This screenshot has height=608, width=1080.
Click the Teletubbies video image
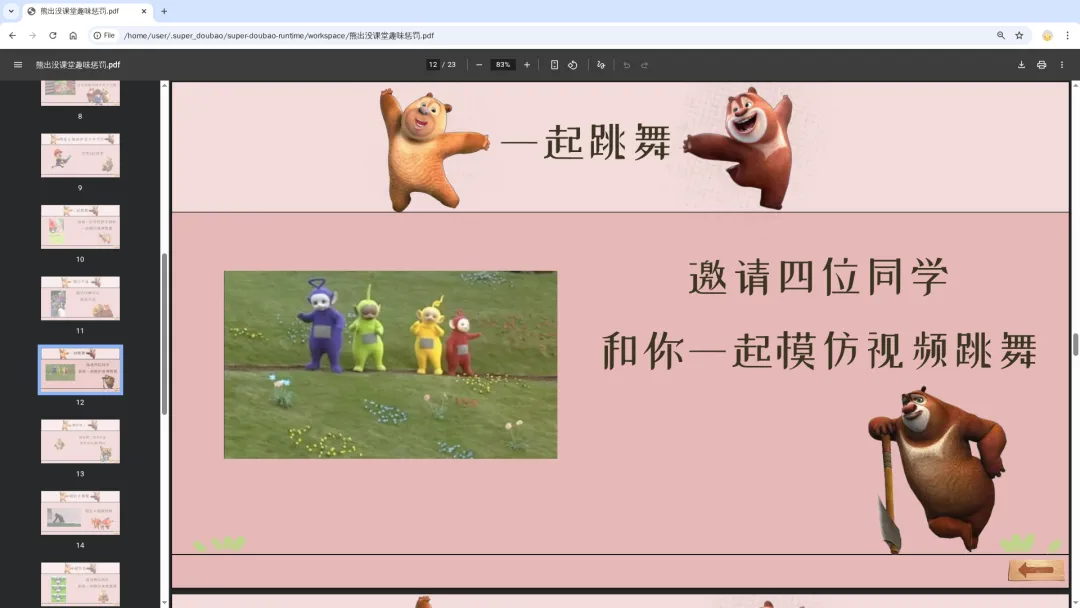pos(391,364)
